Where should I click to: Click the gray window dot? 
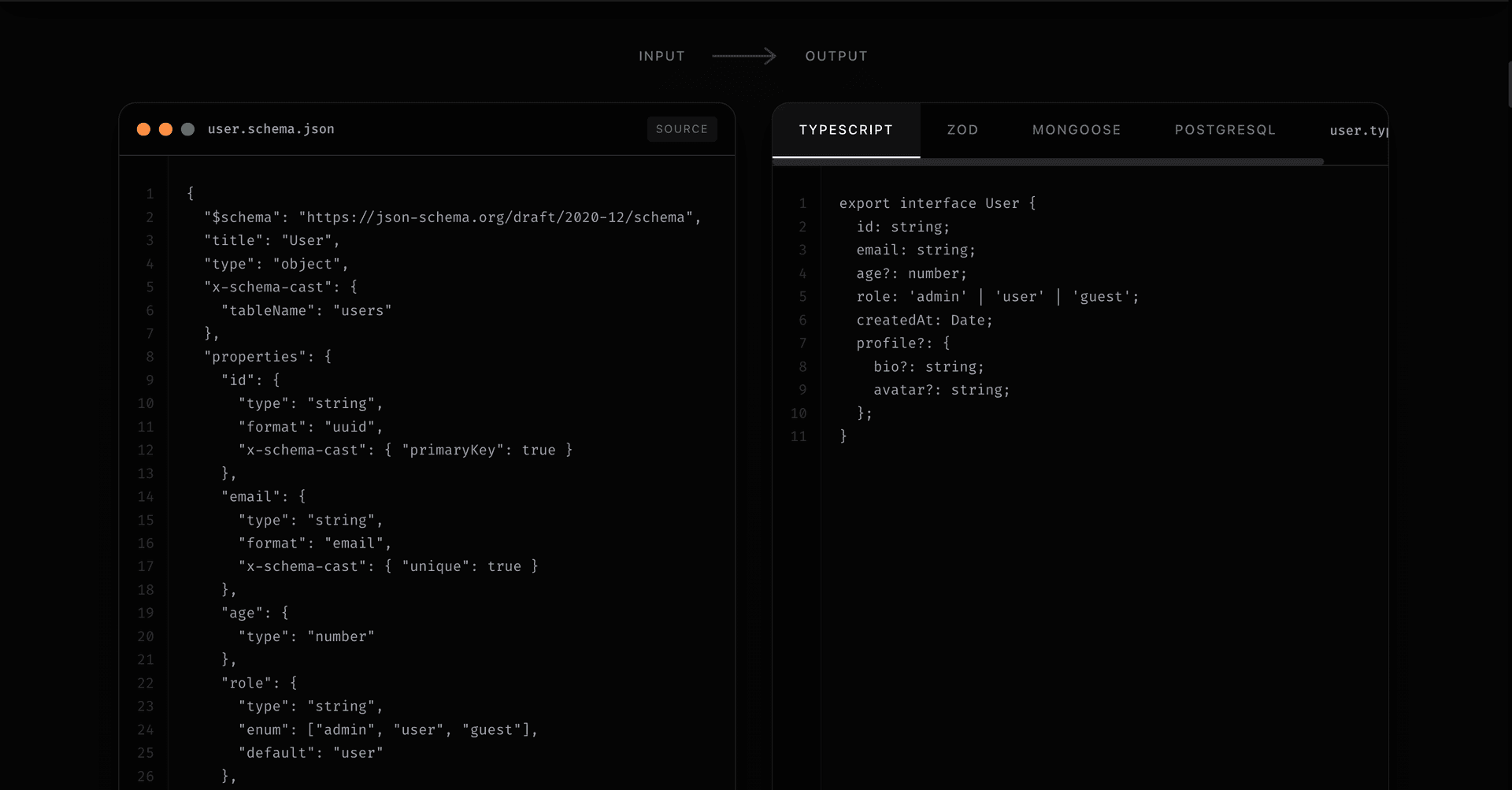(187, 129)
